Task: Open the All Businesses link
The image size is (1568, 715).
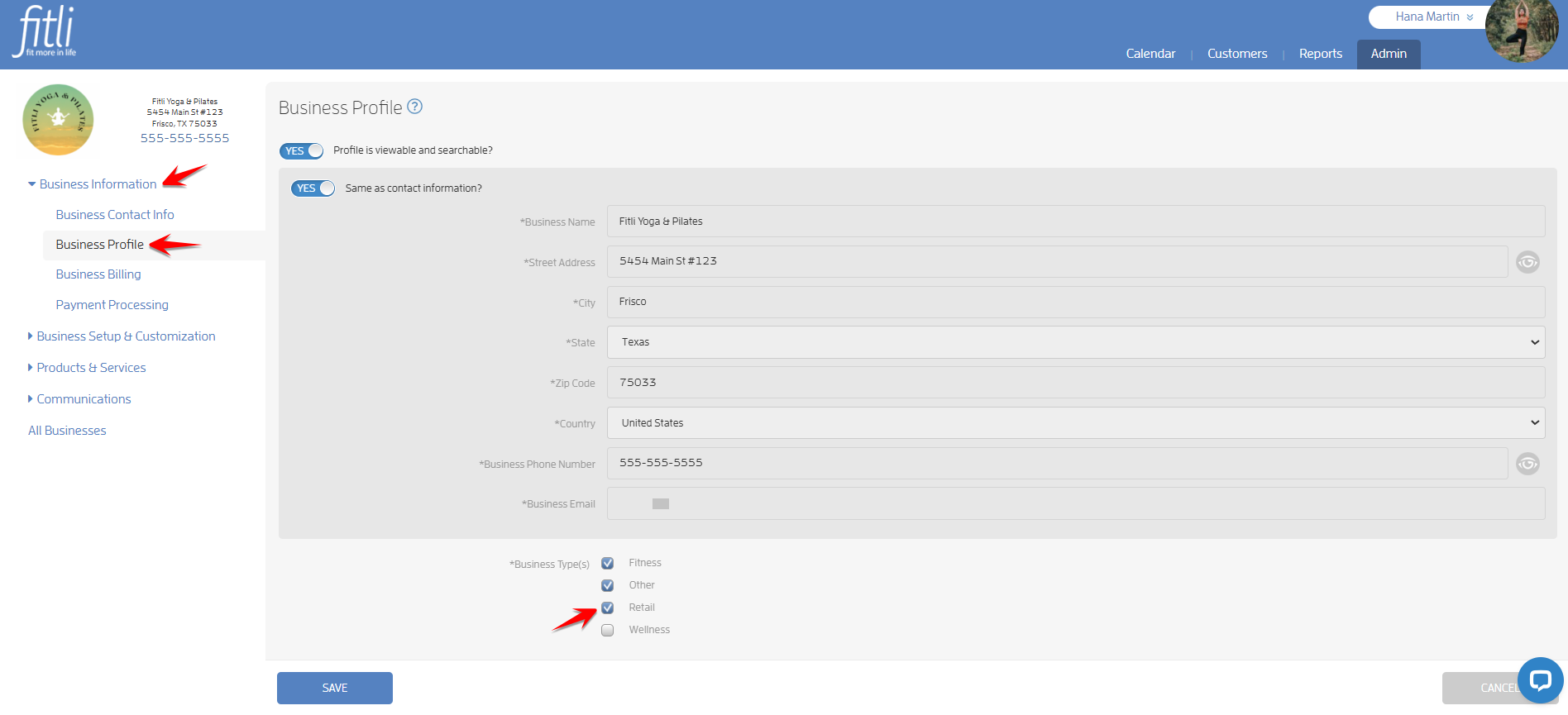Action: point(67,431)
